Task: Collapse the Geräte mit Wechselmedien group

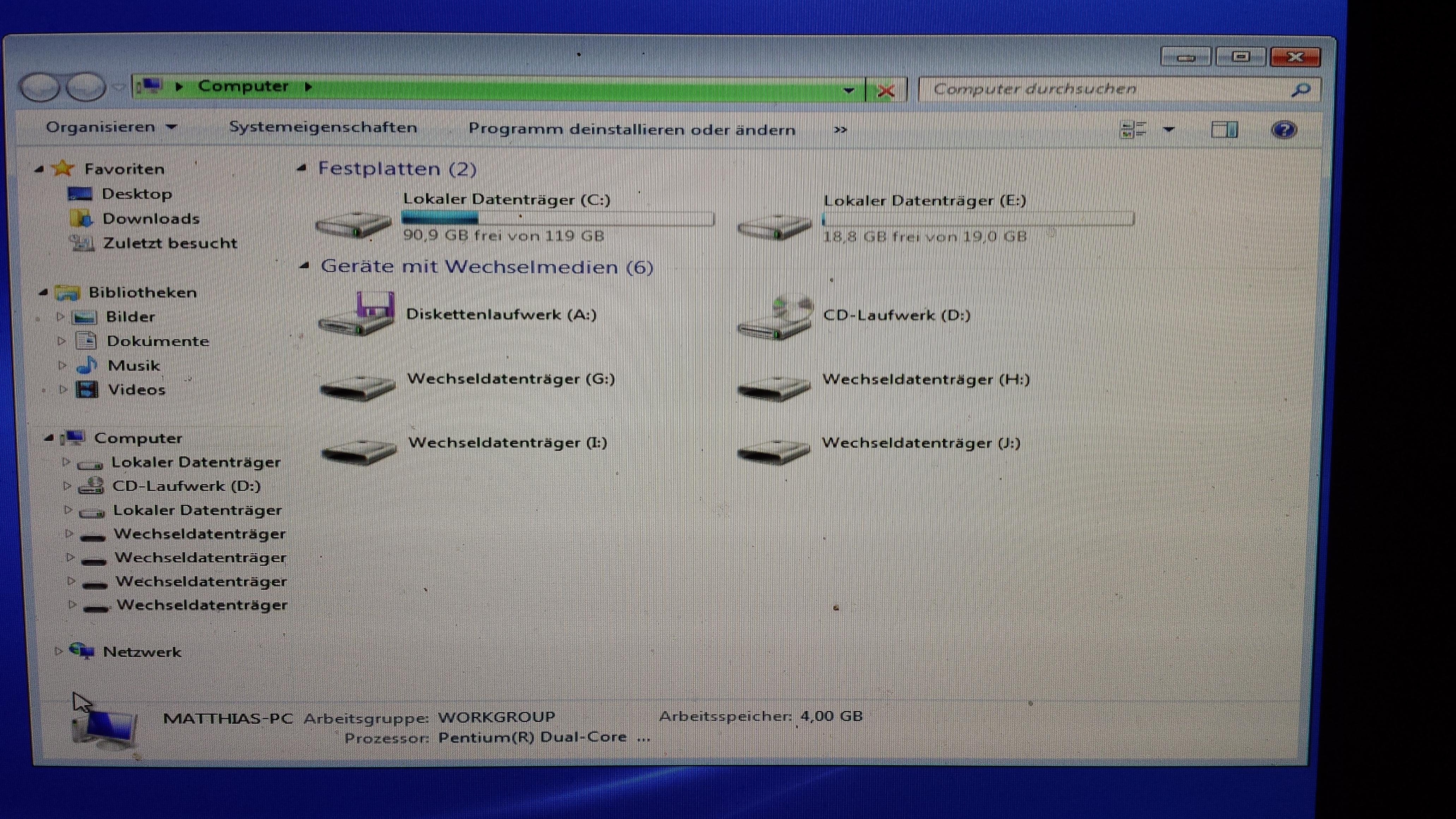Action: pos(305,266)
